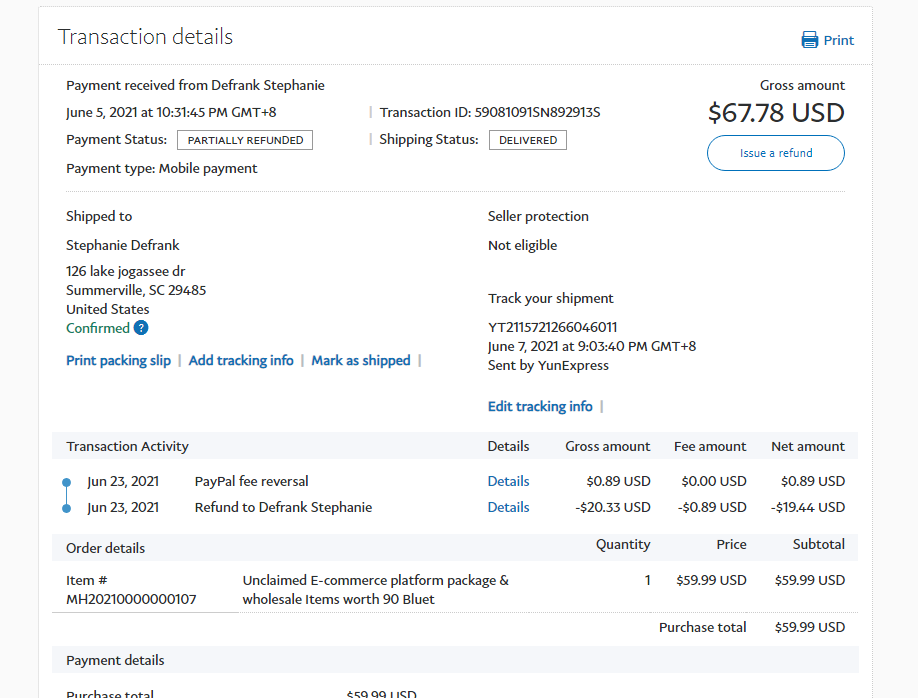The image size is (918, 698).
Task: Choose Mark as shipped
Action: click(x=360, y=360)
